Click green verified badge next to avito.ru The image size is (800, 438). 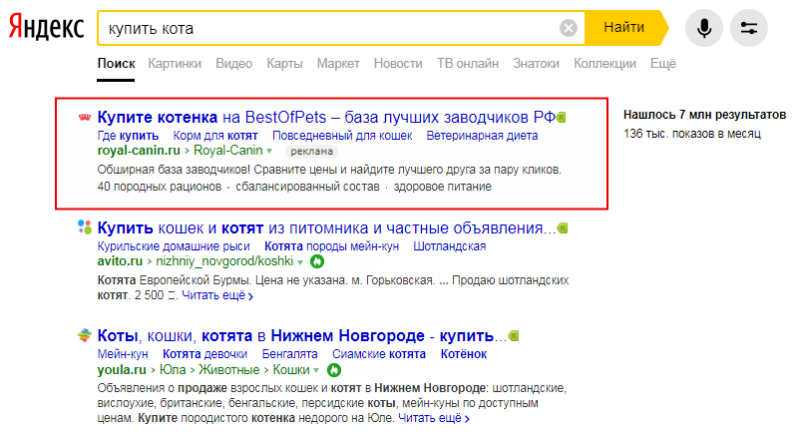coord(317,262)
